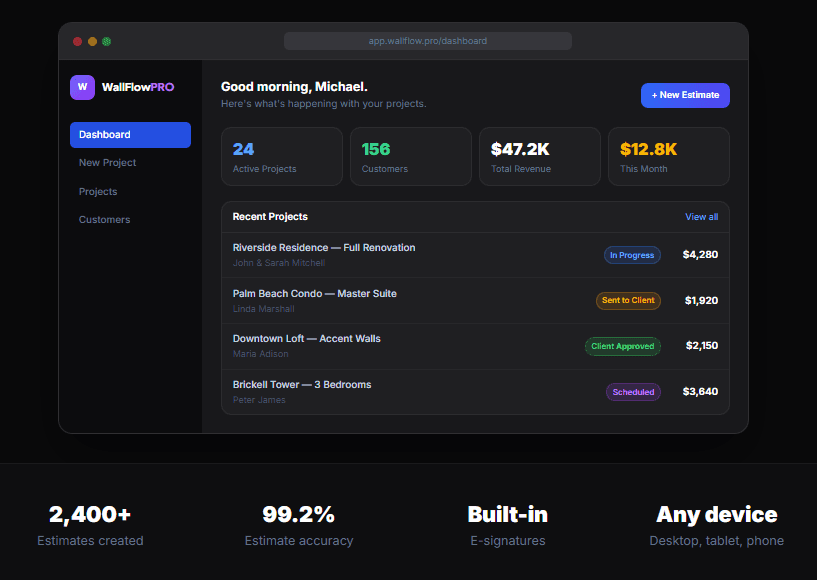Open the Dashboard sidebar item
Viewport: 817px width, 580px height.
pos(130,135)
